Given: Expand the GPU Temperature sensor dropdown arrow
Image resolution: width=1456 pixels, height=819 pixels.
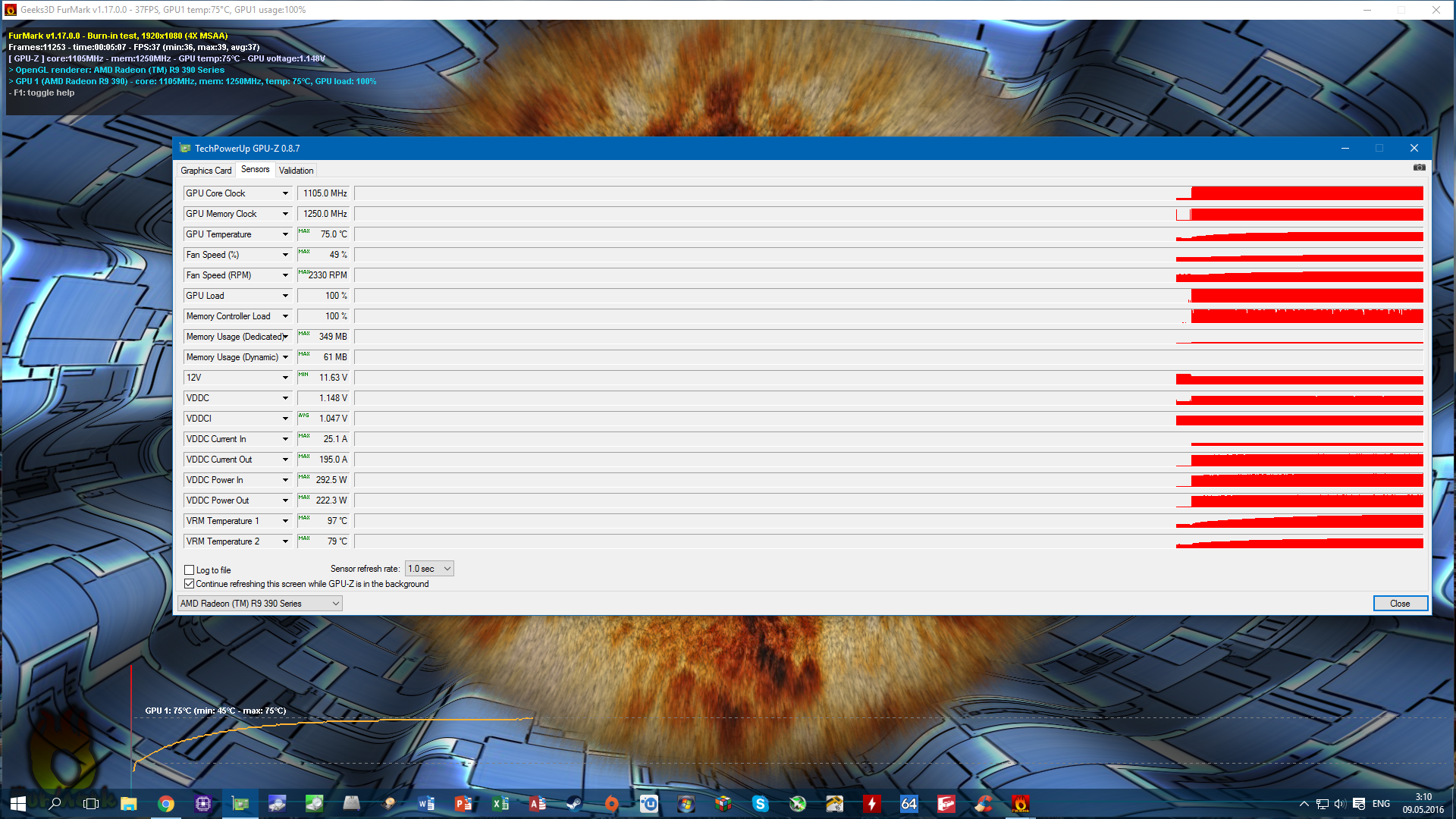Looking at the screenshot, I should [x=285, y=234].
